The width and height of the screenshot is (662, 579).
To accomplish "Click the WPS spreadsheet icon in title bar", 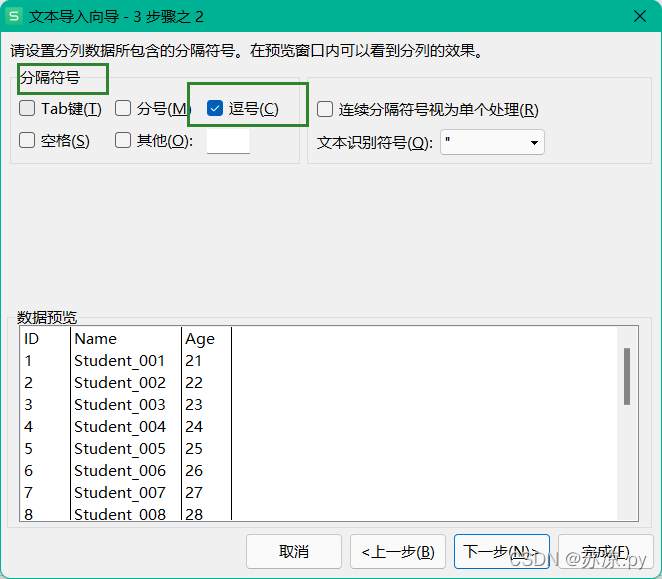I will tap(14, 16).
